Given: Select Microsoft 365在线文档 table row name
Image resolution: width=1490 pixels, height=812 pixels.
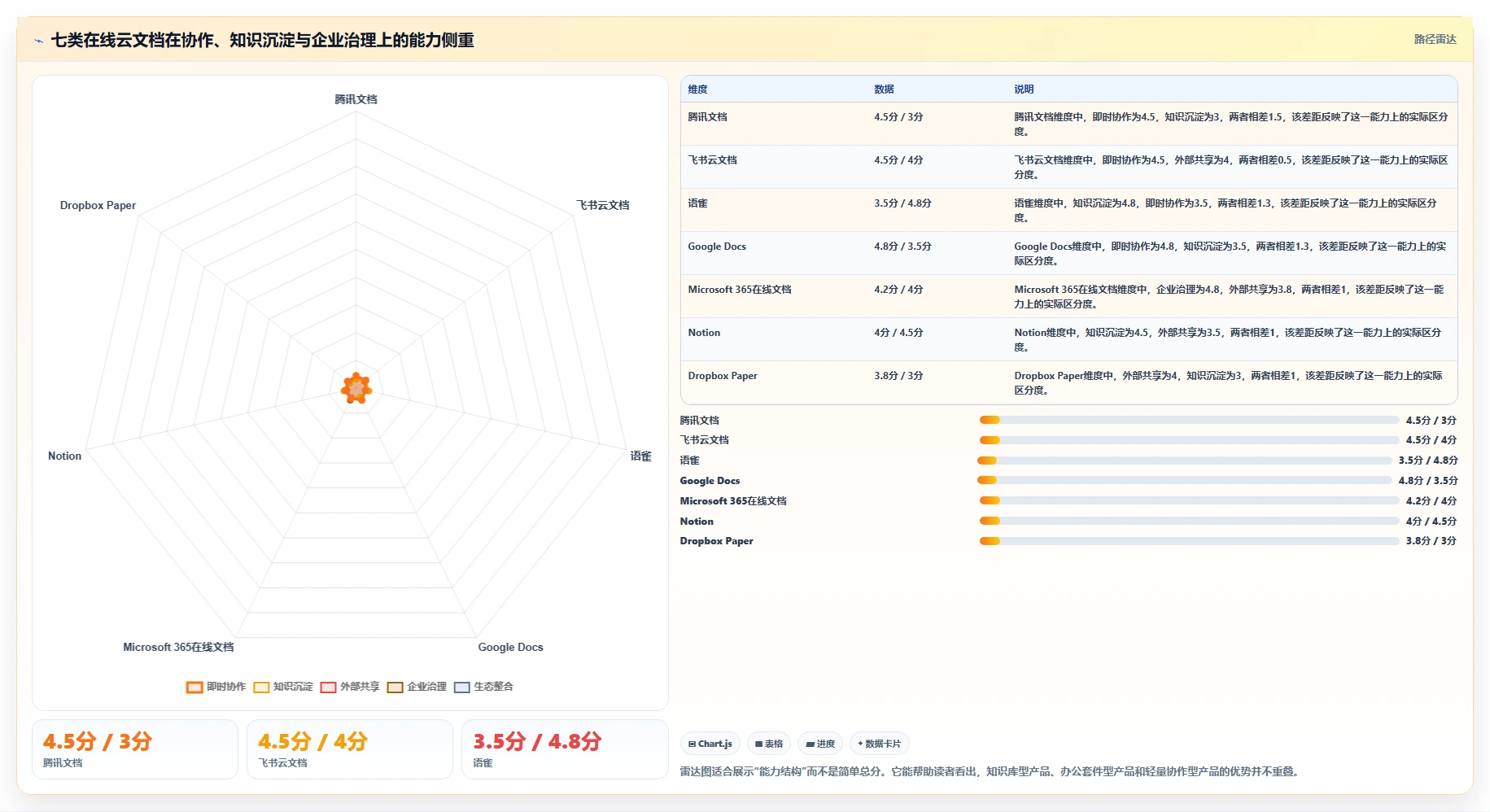Looking at the screenshot, I should [x=740, y=290].
